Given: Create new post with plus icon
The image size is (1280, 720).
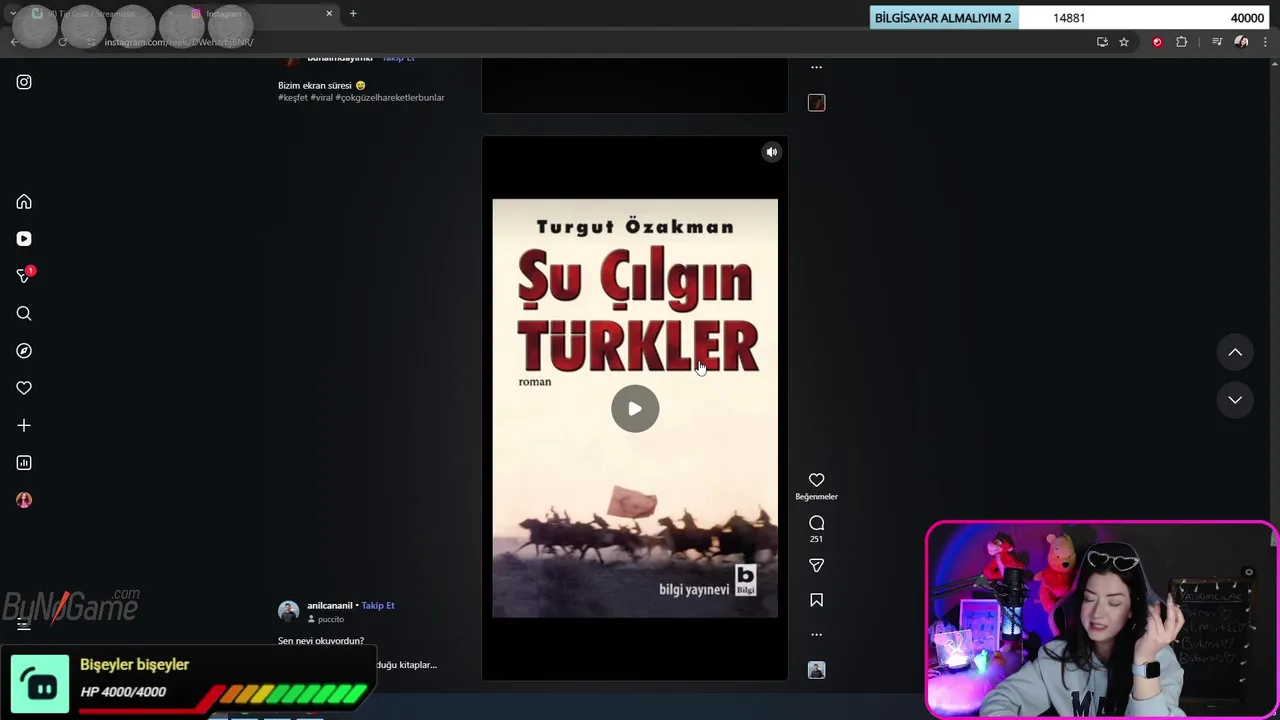Looking at the screenshot, I should click(x=24, y=425).
